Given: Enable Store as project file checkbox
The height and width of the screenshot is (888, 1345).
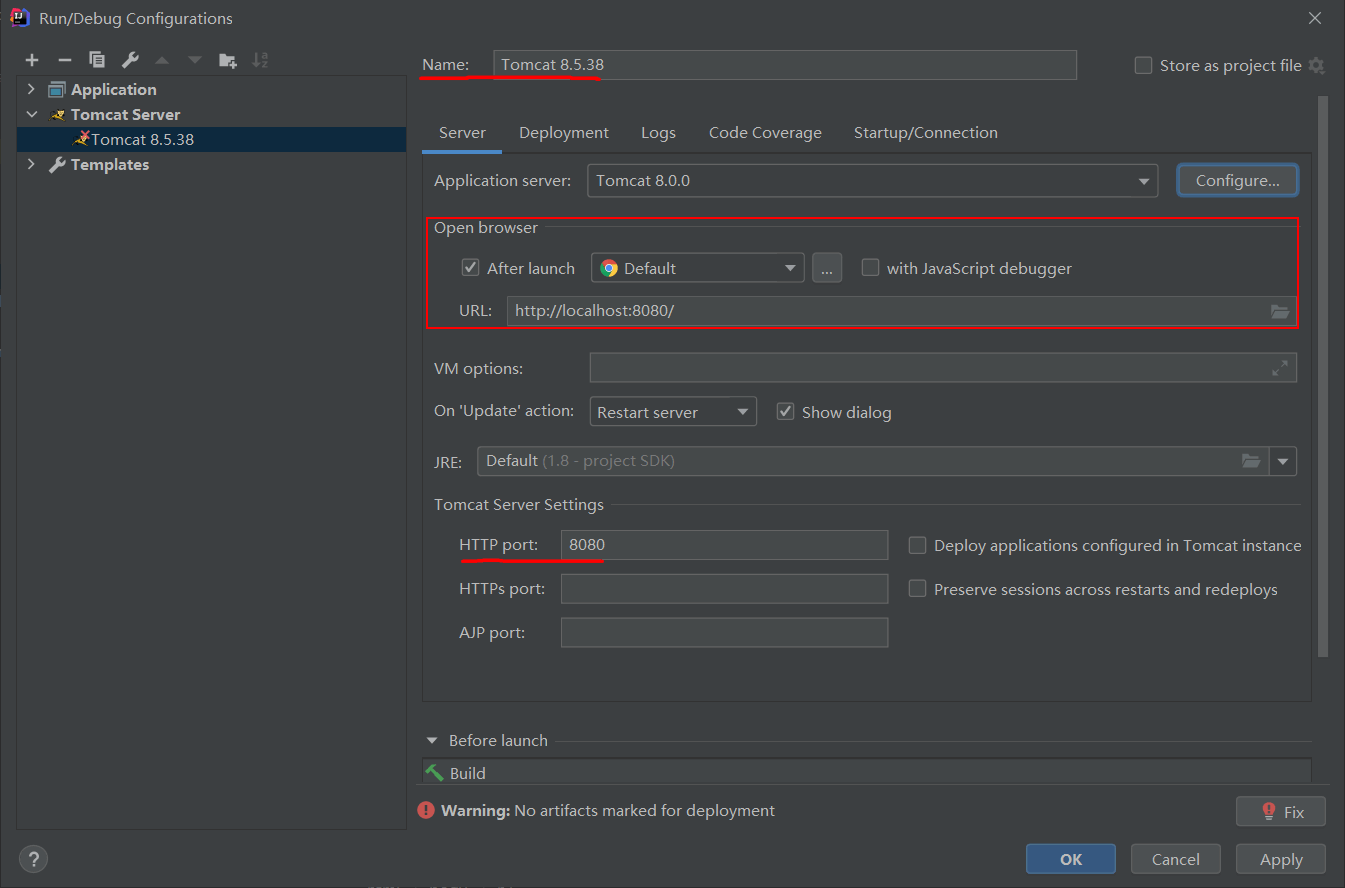Looking at the screenshot, I should (x=1144, y=66).
